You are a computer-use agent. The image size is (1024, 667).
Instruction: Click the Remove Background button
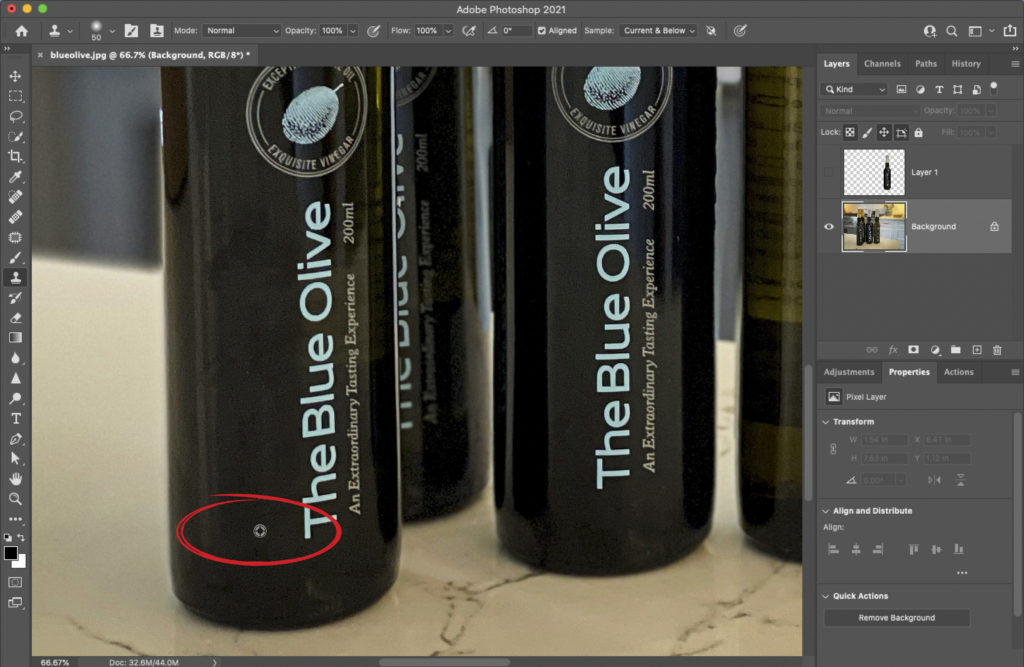(896, 618)
